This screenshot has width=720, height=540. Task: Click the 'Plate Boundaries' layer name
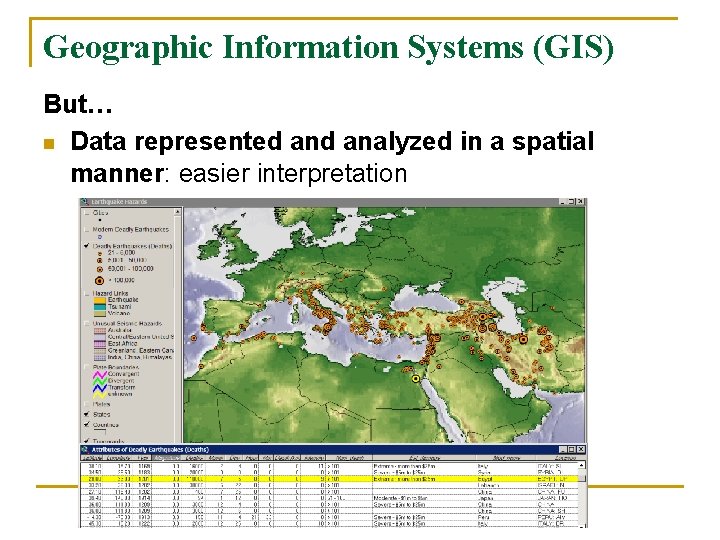pos(116,367)
